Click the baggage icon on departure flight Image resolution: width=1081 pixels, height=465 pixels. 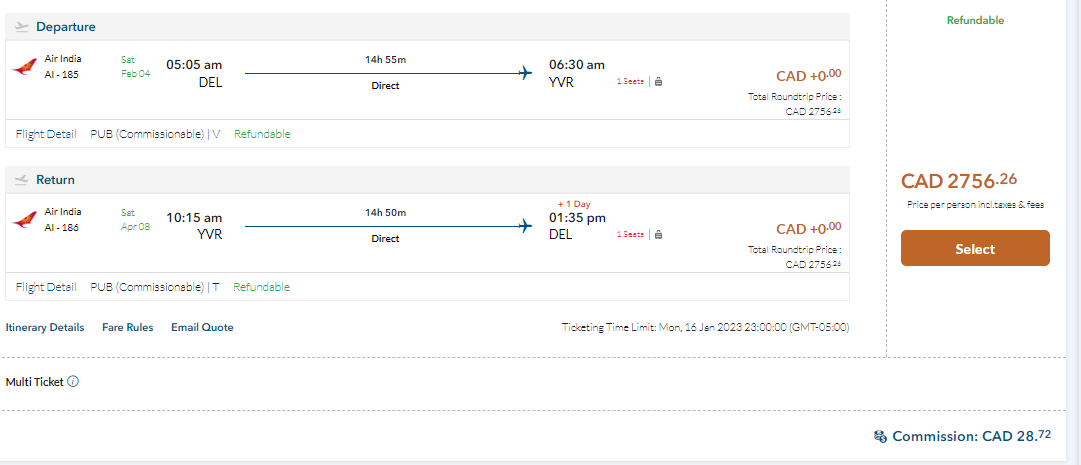pos(658,81)
